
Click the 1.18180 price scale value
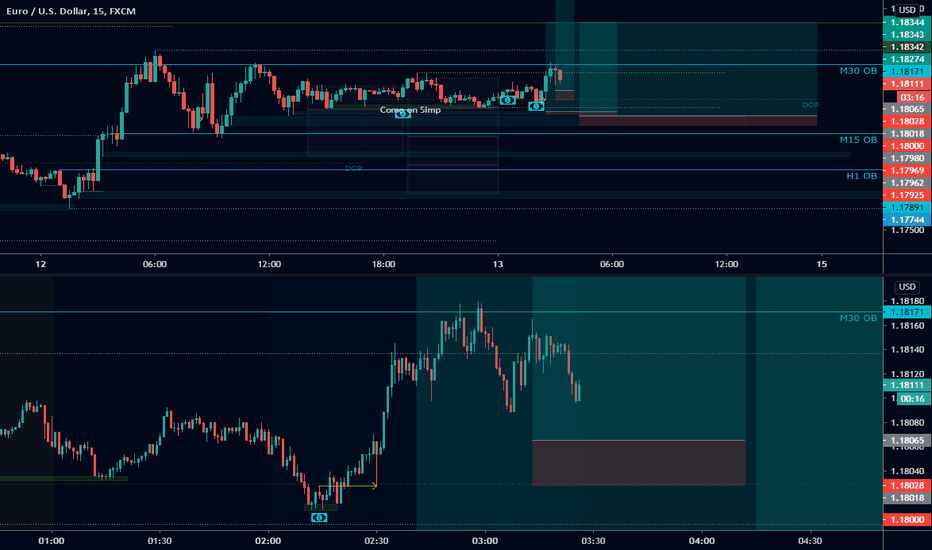point(907,301)
